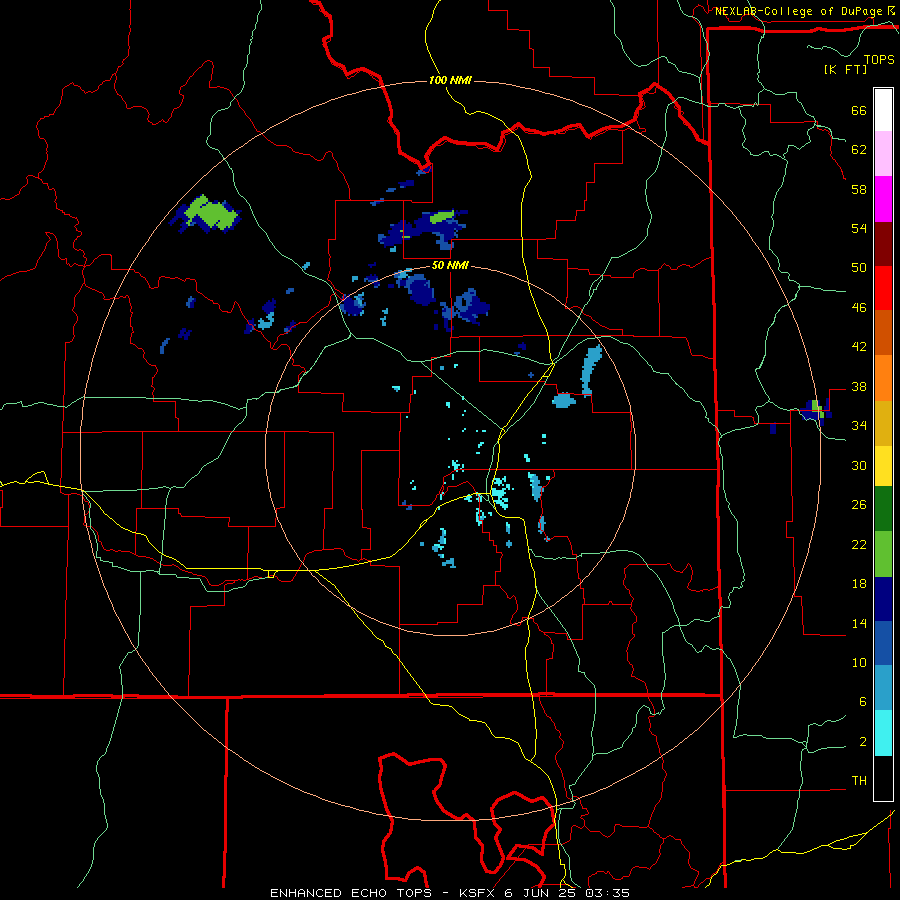This screenshot has width=900, height=900.
Task: Click the '[K FT]' units label
Action: coord(845,69)
